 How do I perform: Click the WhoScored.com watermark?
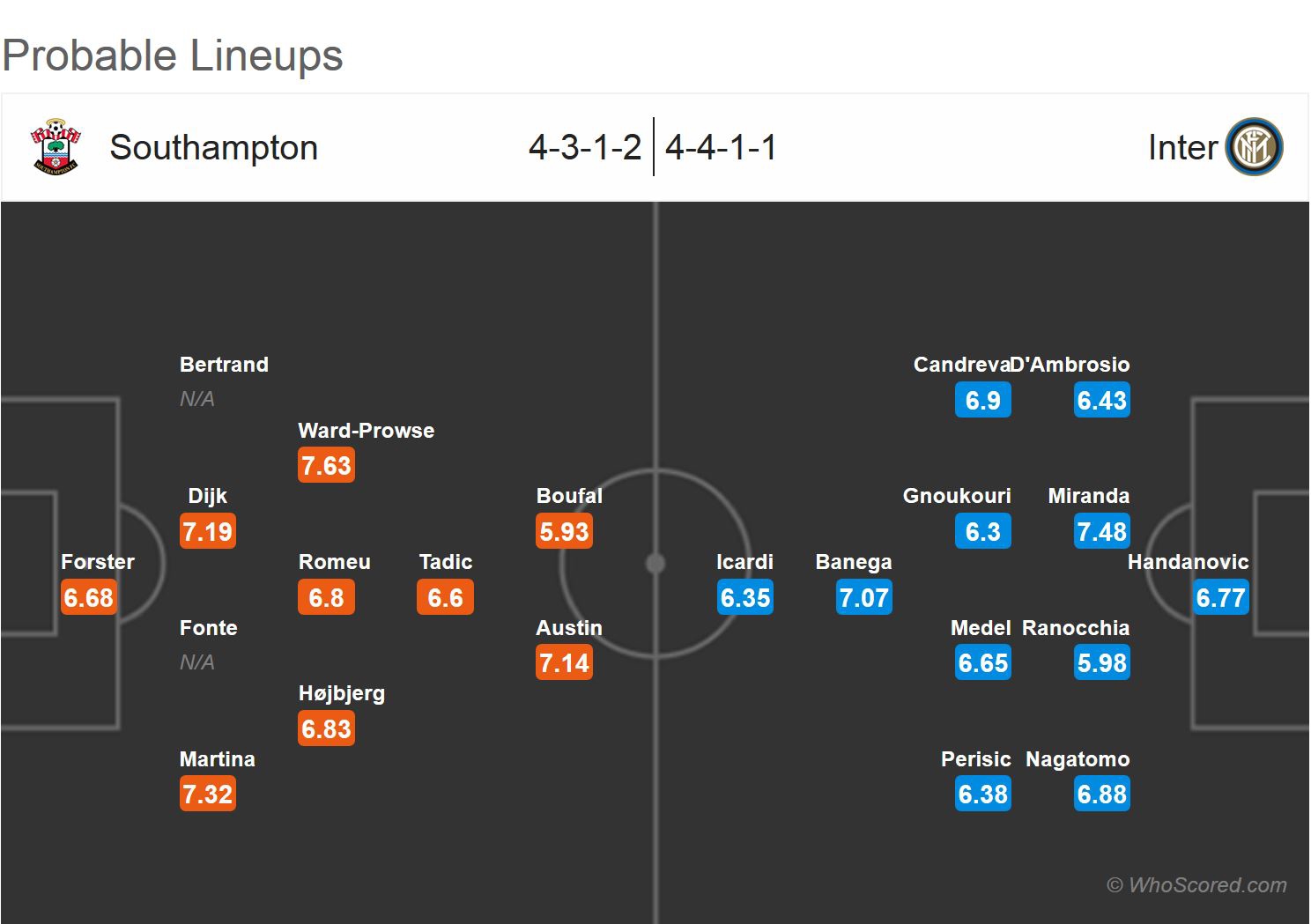coord(1196,885)
